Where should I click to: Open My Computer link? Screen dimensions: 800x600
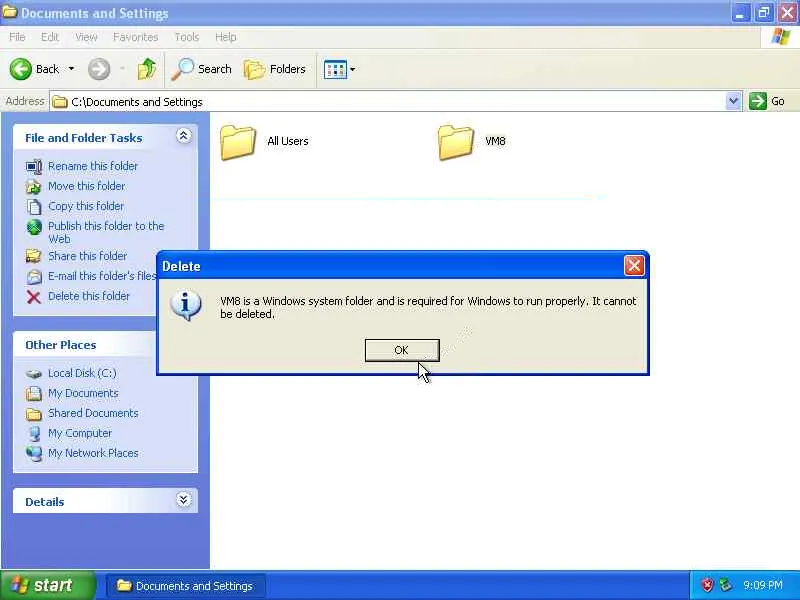coord(80,433)
